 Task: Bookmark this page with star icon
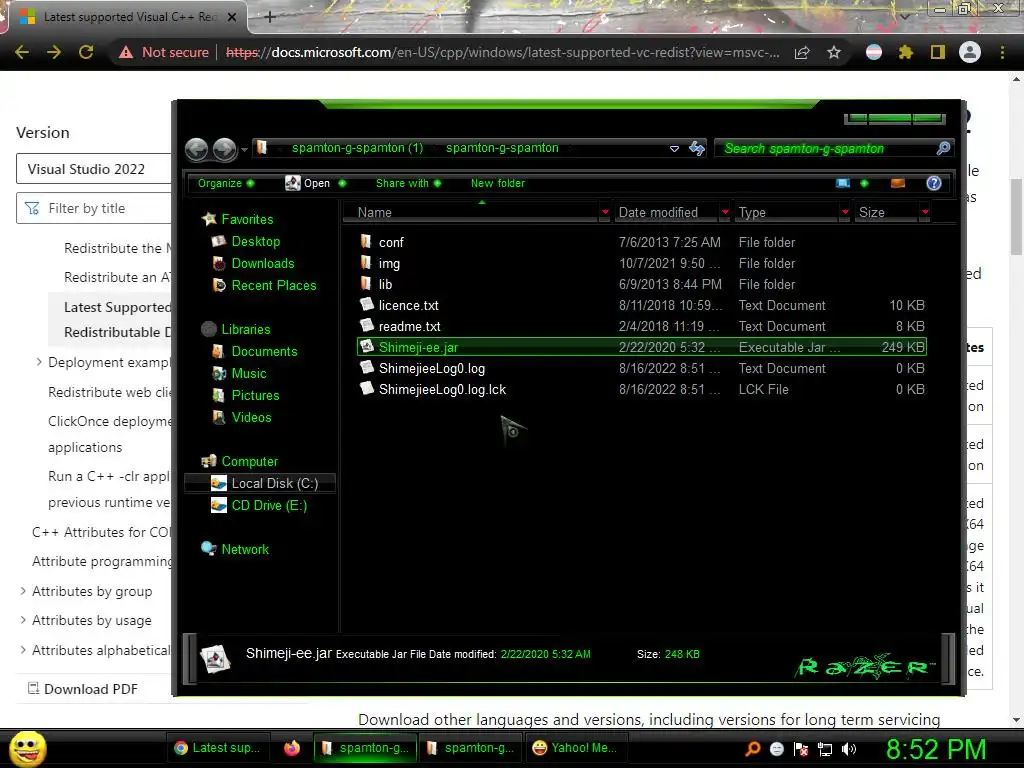833,52
